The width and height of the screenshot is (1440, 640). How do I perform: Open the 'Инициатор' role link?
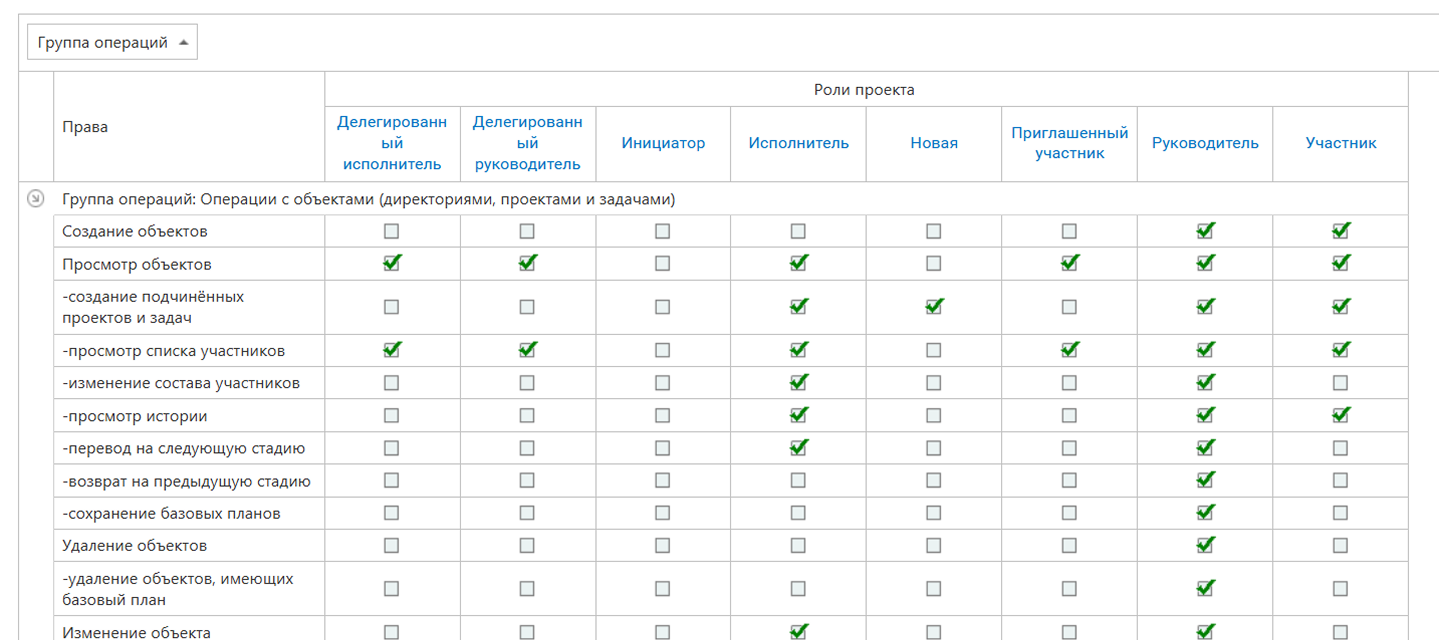[663, 143]
